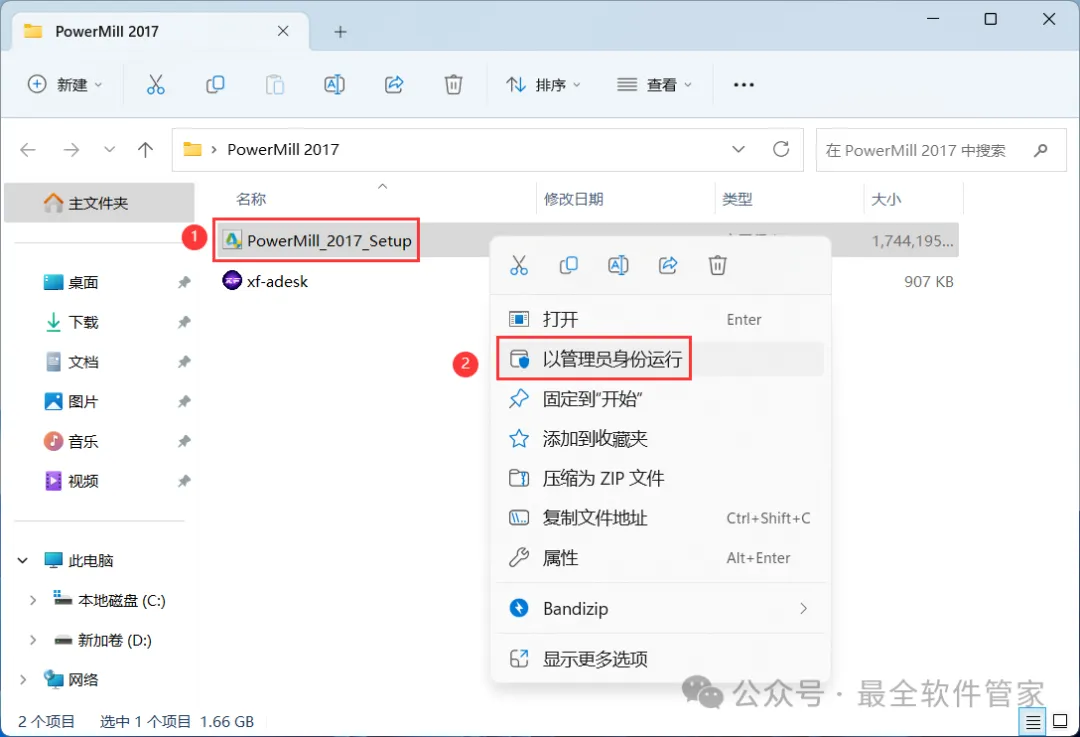Viewport: 1080px width, 737px height.
Task: Unpin 视频 via its pin icon
Action: tap(184, 481)
